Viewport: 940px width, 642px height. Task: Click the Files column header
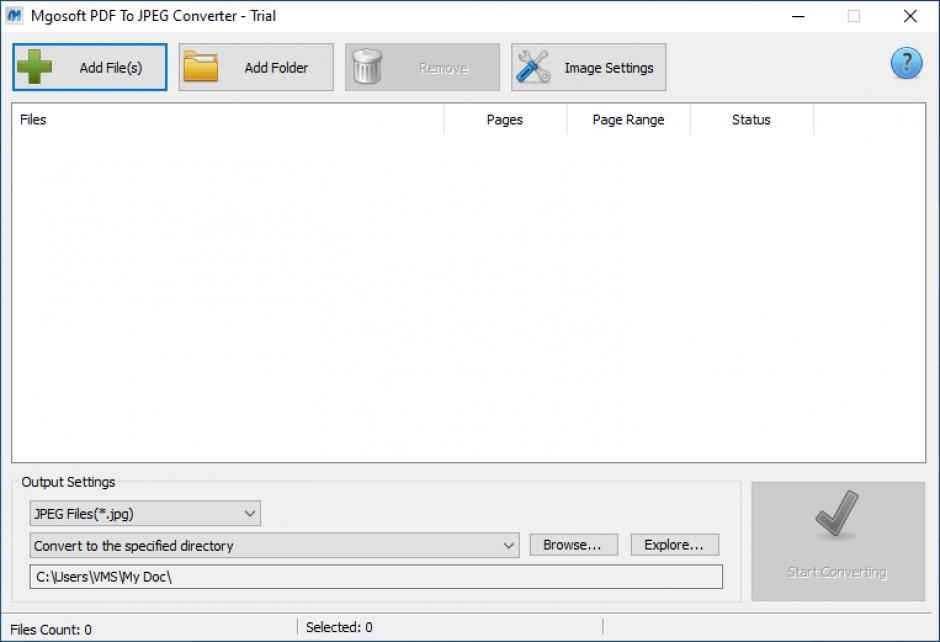228,119
